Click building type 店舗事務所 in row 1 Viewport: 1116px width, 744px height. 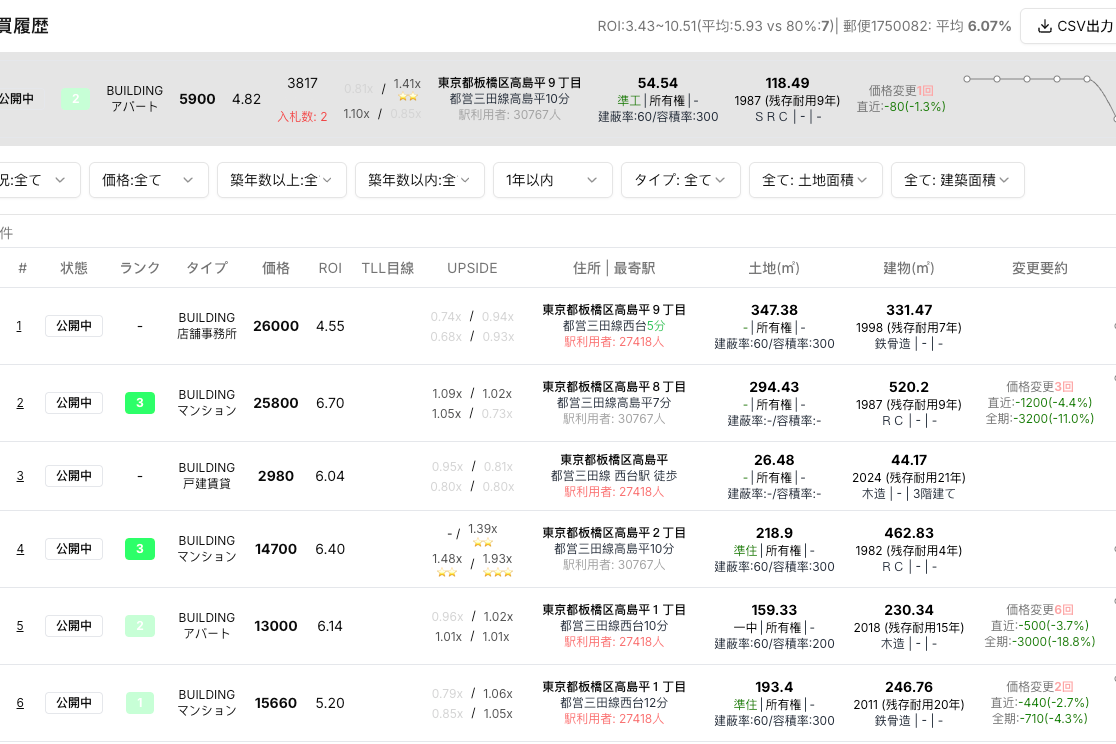tap(206, 334)
